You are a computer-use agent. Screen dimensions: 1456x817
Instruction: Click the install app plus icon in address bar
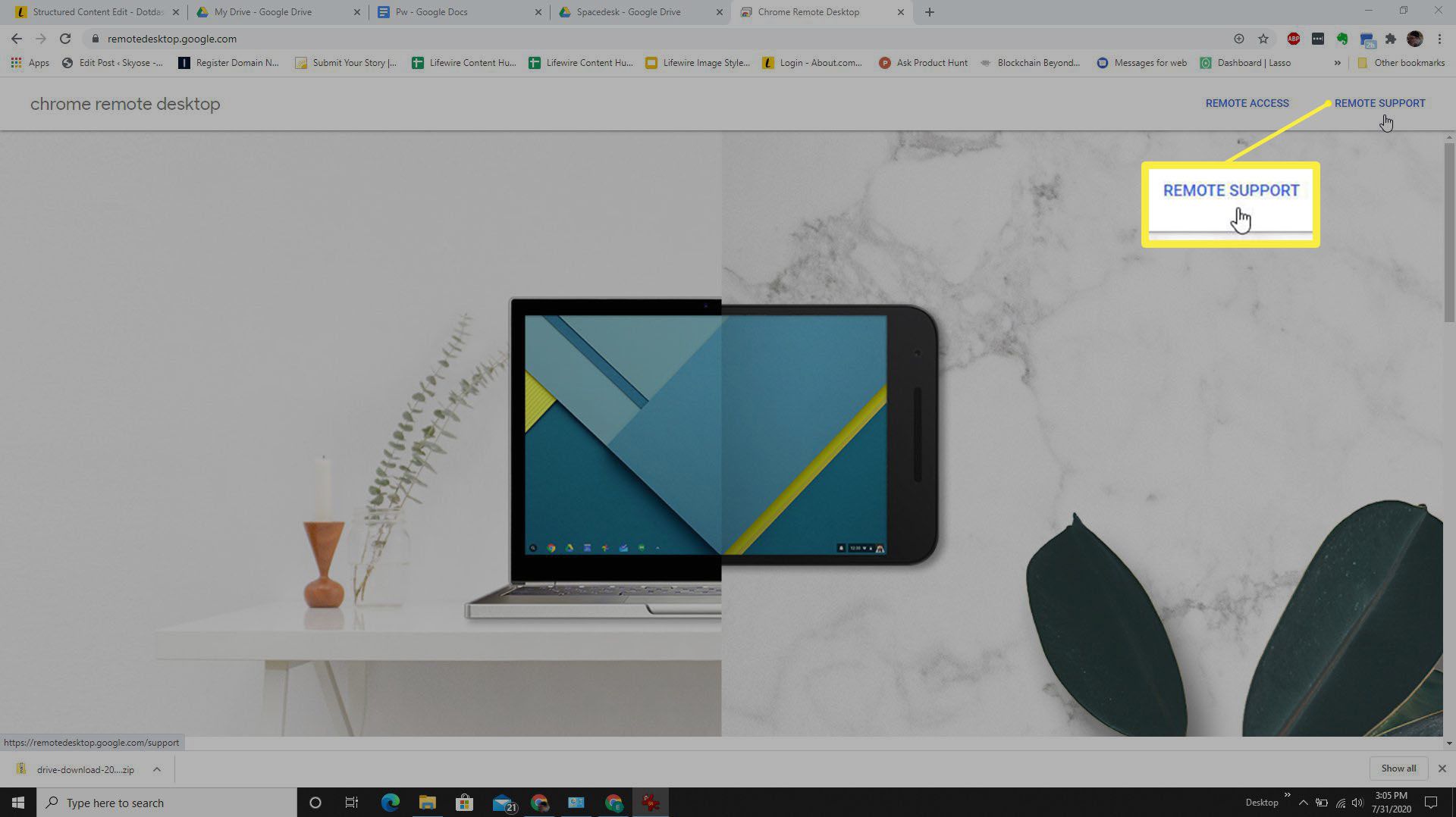click(1239, 39)
